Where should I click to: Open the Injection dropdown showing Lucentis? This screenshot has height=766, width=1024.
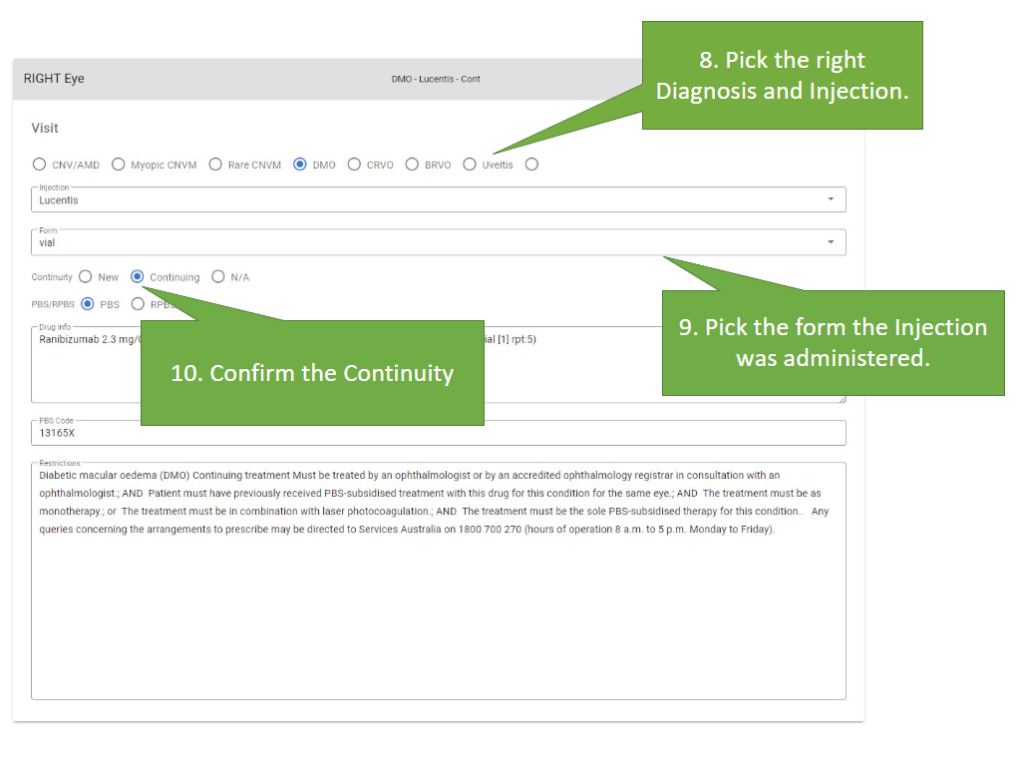pyautogui.click(x=437, y=200)
